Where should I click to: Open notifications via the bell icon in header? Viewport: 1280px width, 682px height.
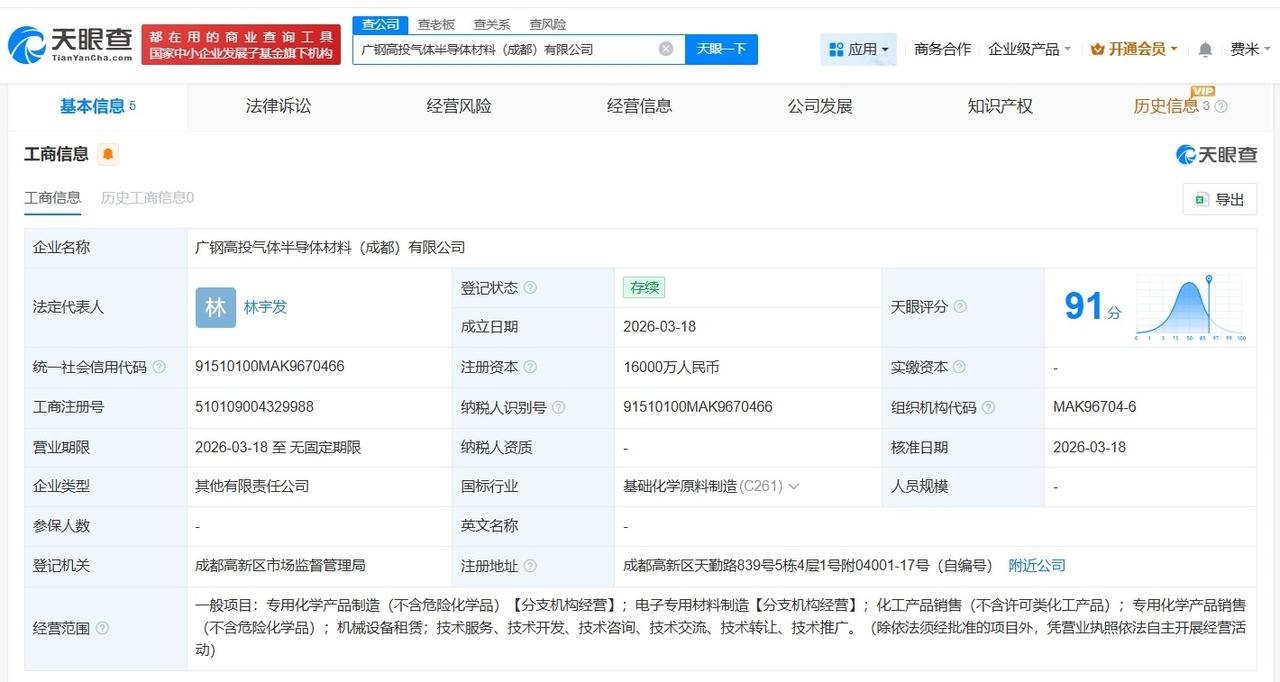coord(1204,47)
